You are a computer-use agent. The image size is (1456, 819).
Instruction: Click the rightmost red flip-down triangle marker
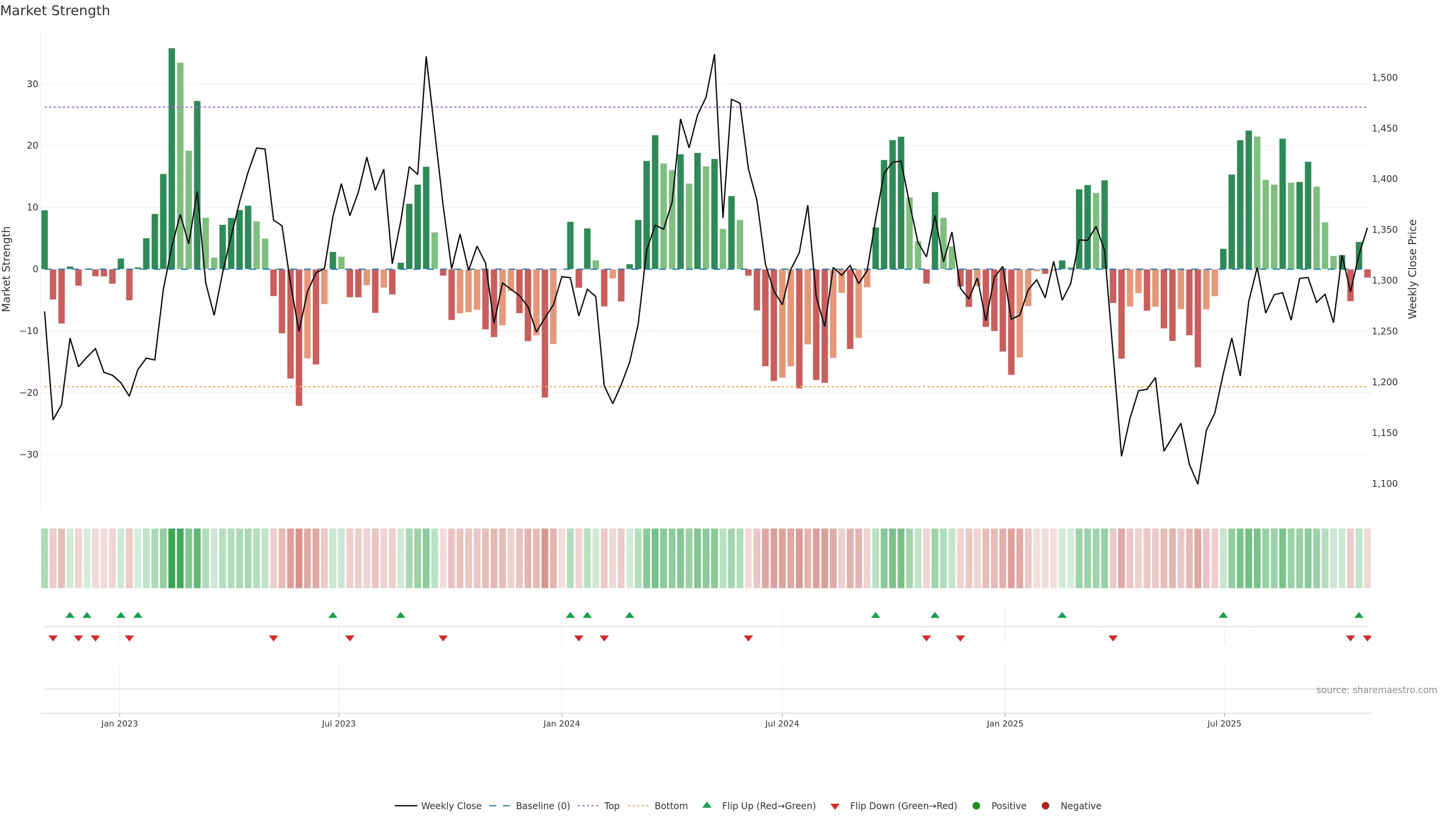tap(1367, 638)
